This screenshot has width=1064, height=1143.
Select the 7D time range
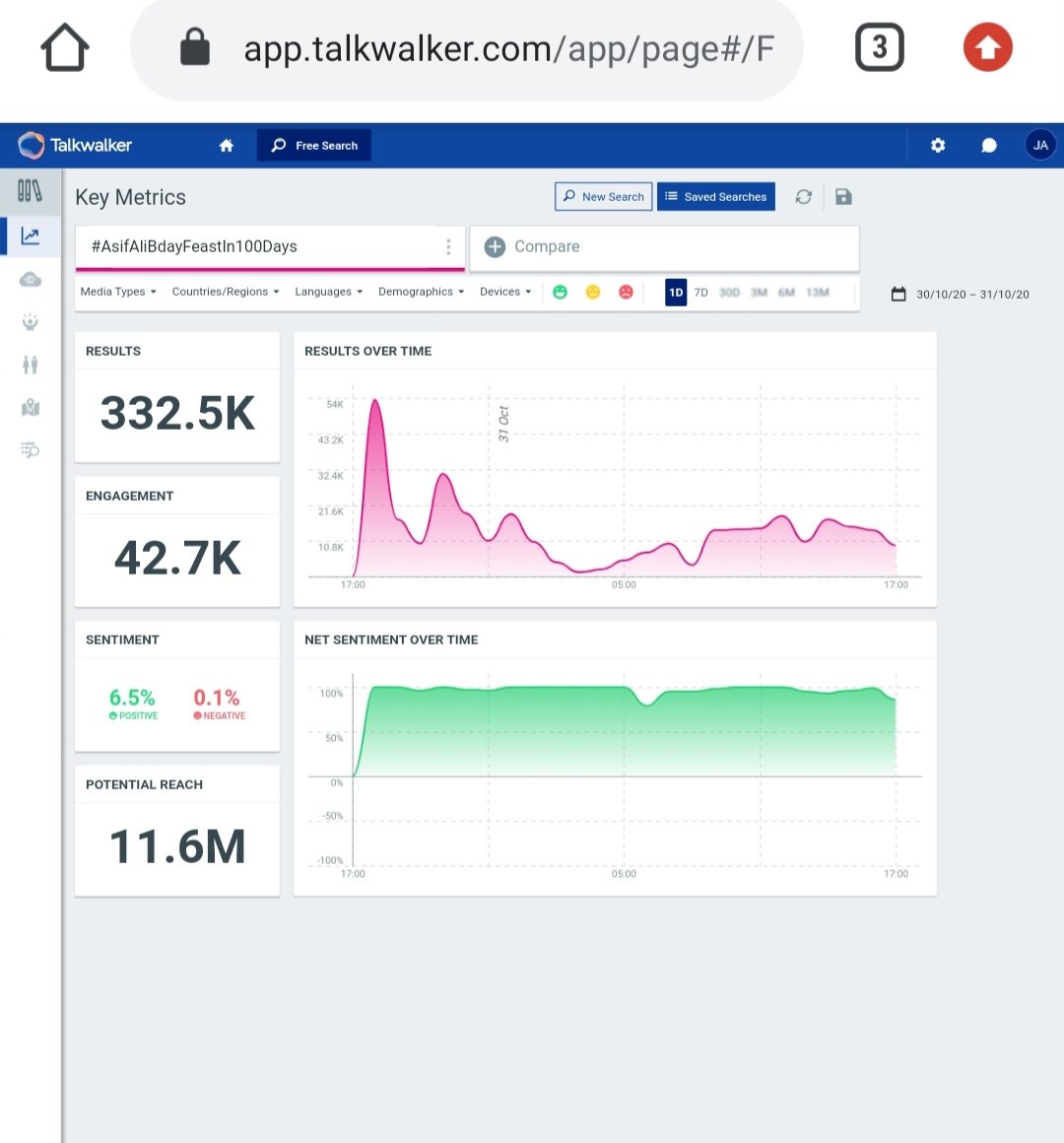(701, 293)
